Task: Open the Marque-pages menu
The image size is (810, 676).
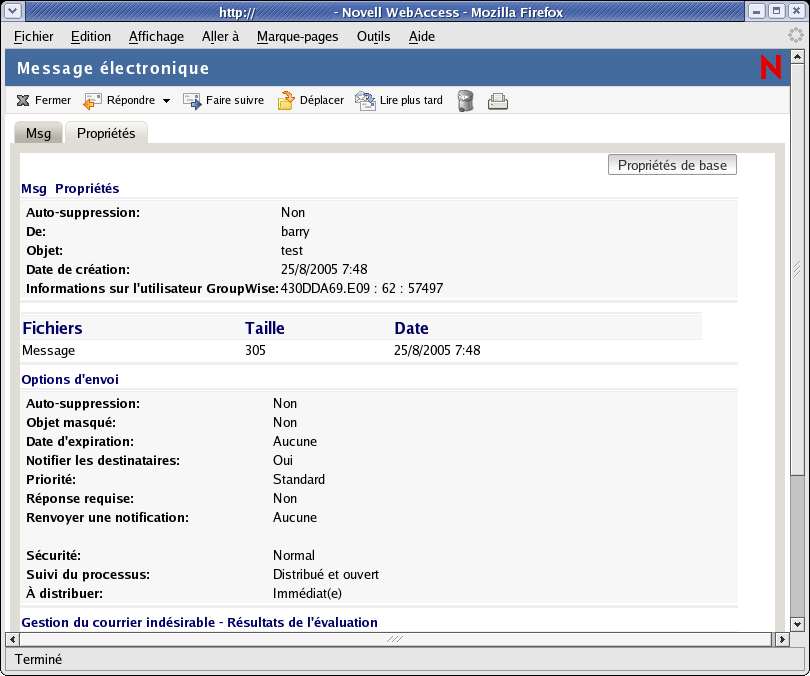Action: (x=298, y=37)
